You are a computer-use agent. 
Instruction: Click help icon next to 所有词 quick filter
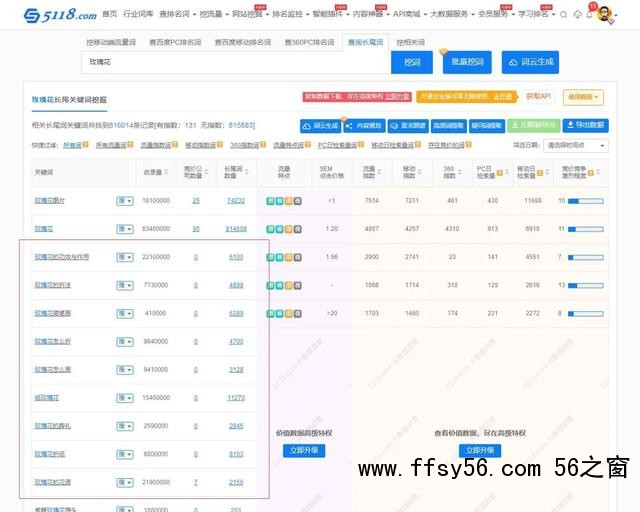pyautogui.click(x=85, y=145)
